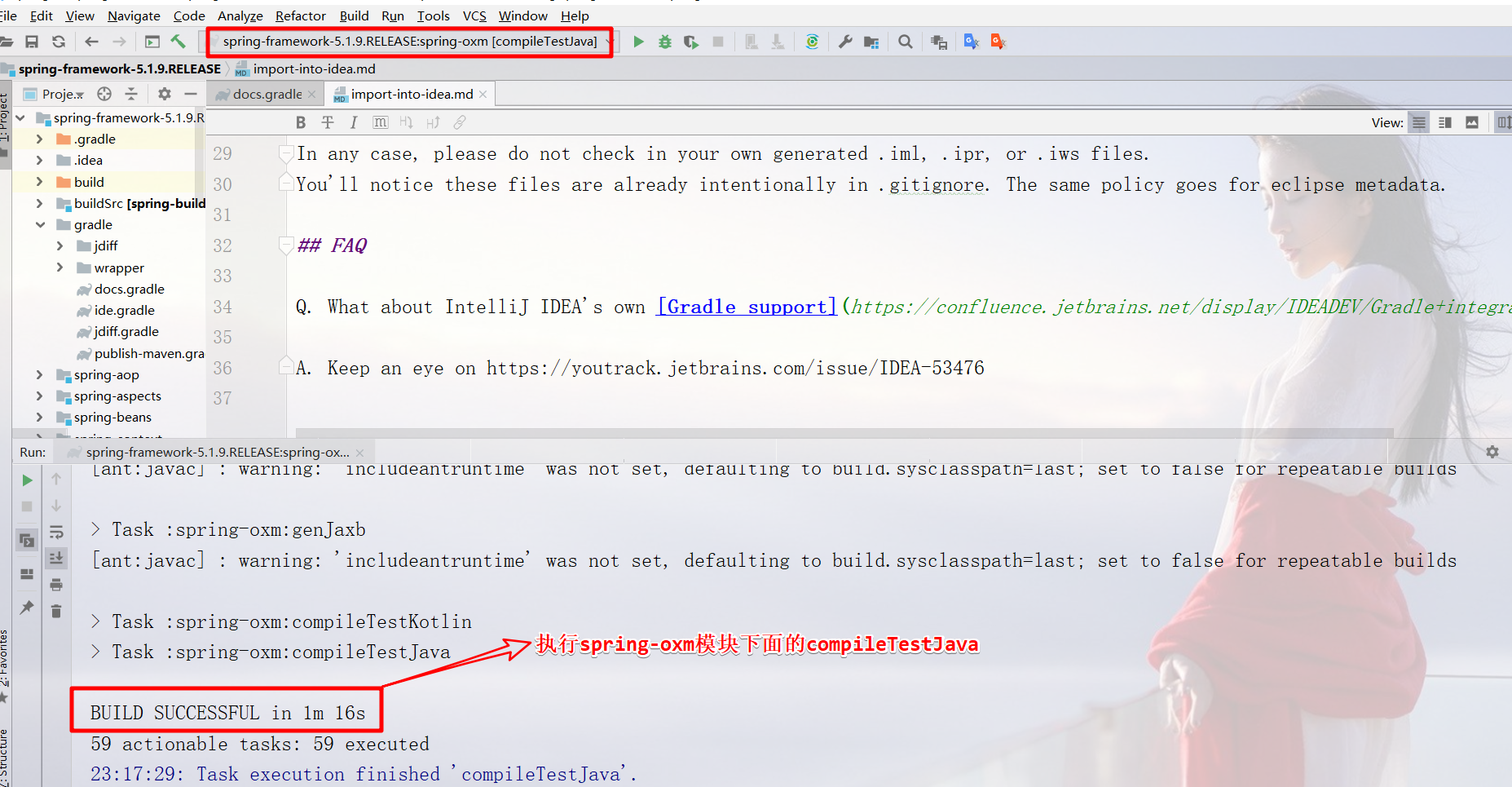
Task: Run the compileTestJava configuration with the green play icon
Action: click(639, 42)
